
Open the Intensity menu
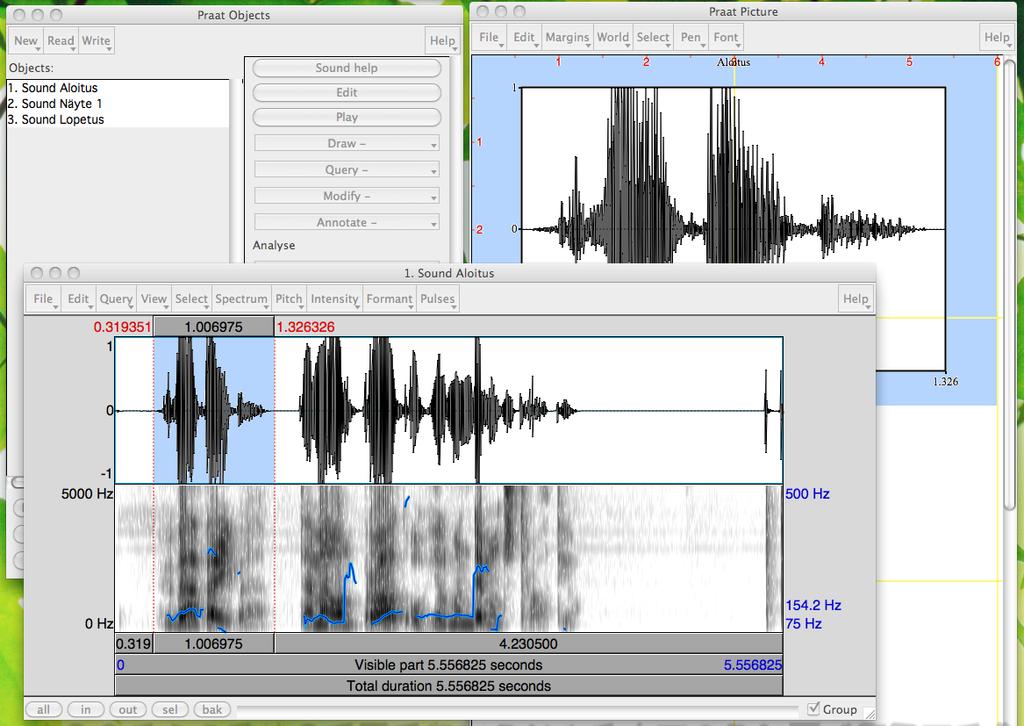[334, 298]
